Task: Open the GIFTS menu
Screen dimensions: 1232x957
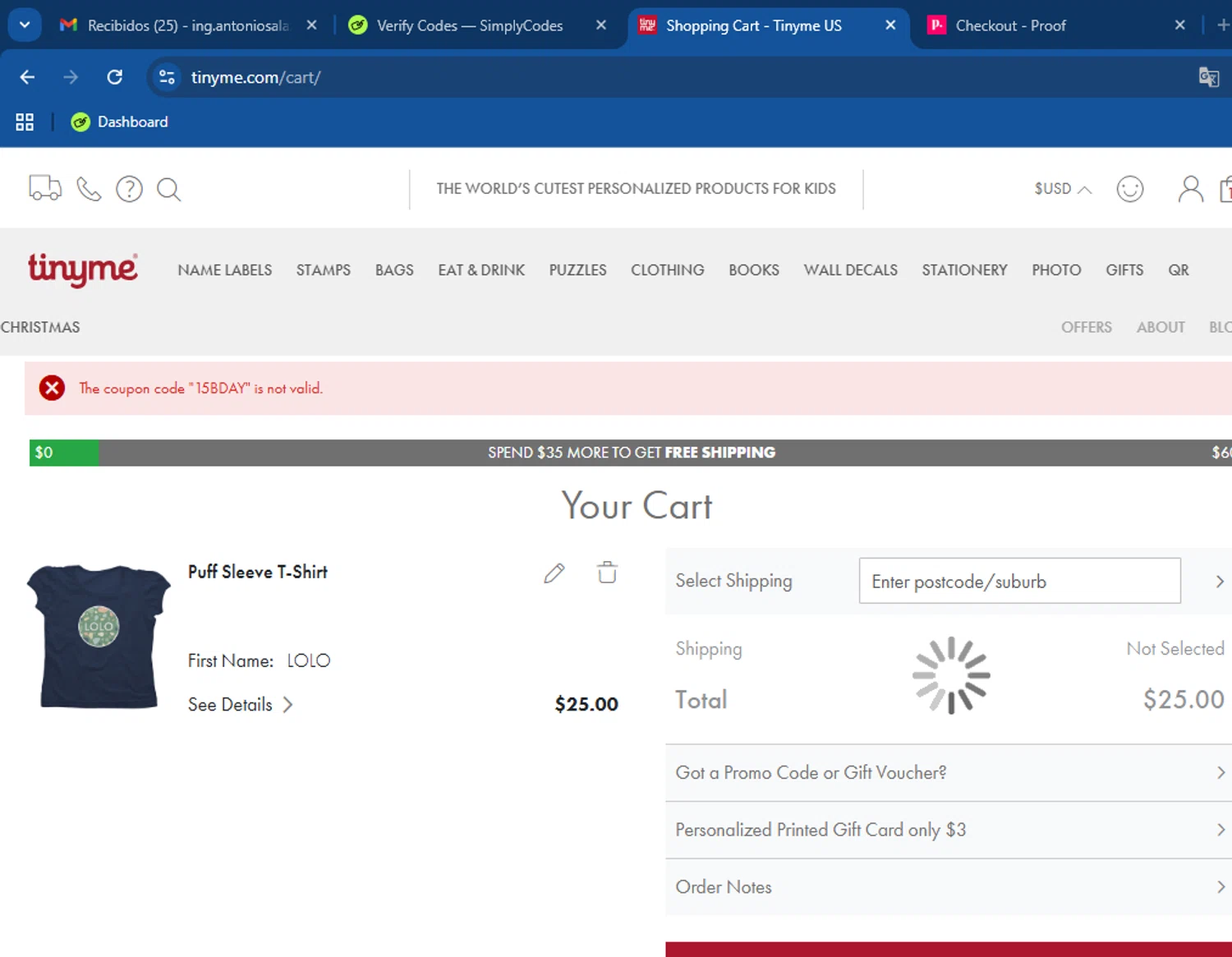Action: tap(1124, 270)
